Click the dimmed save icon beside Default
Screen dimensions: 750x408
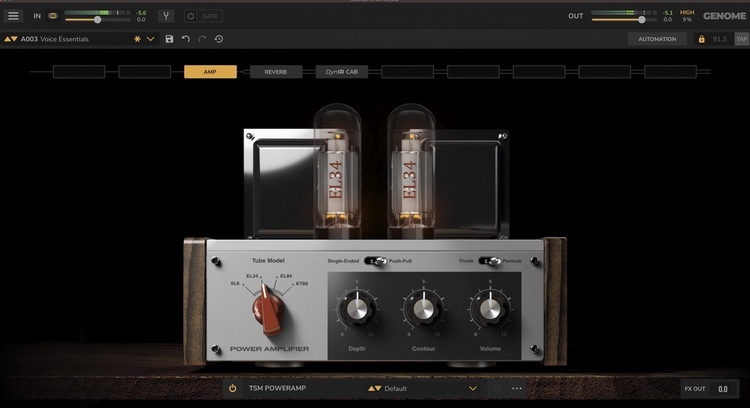497,388
